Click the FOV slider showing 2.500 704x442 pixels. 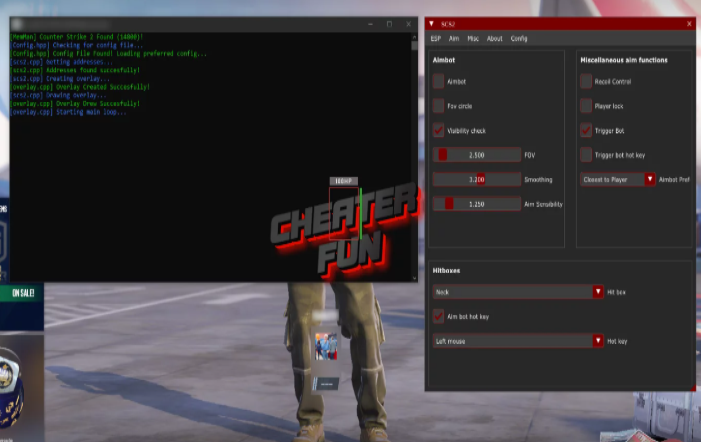pyautogui.click(x=477, y=155)
